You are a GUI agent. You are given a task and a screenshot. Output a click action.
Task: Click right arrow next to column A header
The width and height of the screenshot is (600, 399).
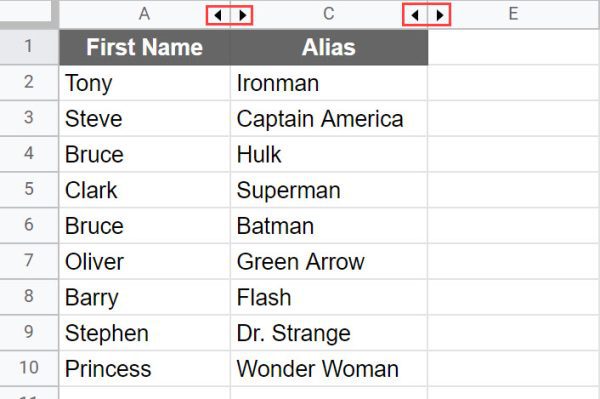[242, 16]
